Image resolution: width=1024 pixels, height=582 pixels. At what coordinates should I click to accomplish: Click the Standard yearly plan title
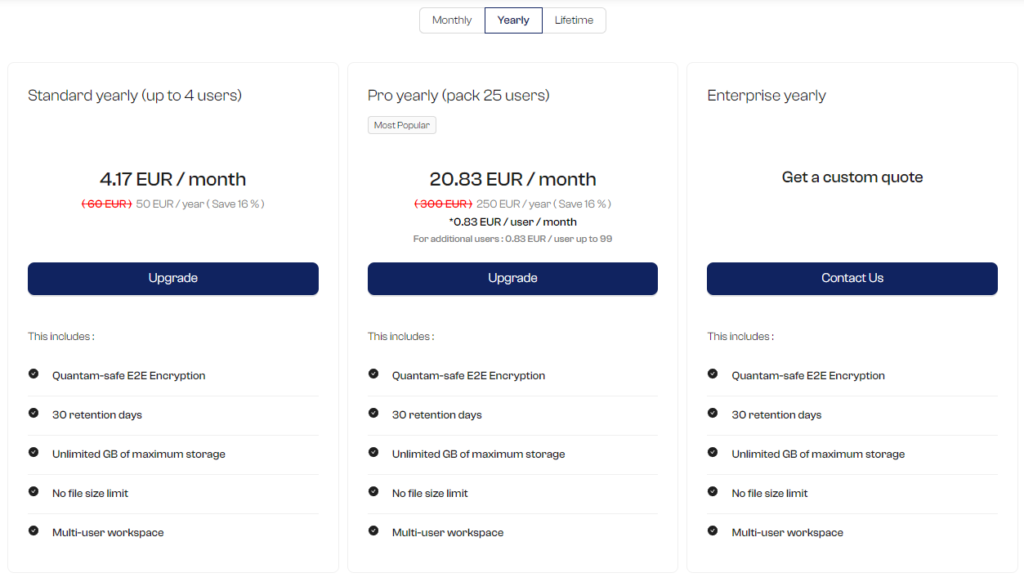click(135, 95)
